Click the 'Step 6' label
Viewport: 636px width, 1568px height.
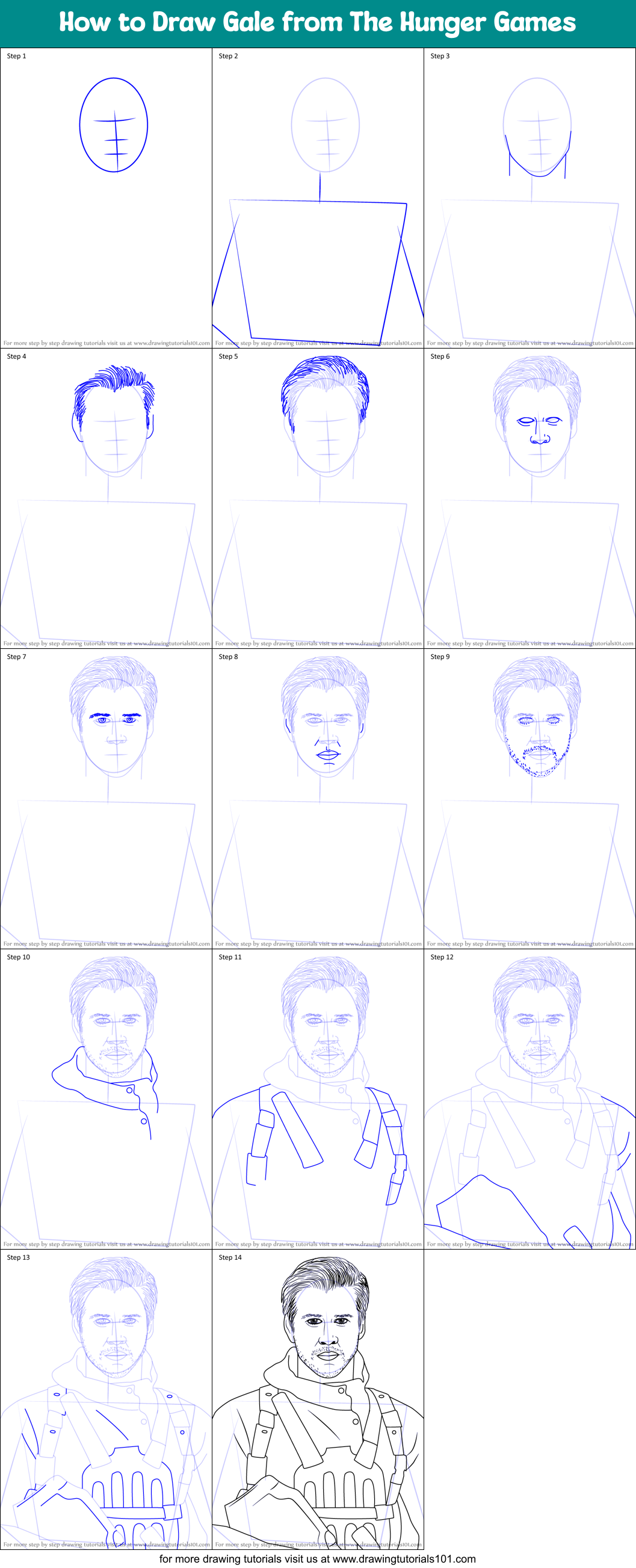click(440, 357)
